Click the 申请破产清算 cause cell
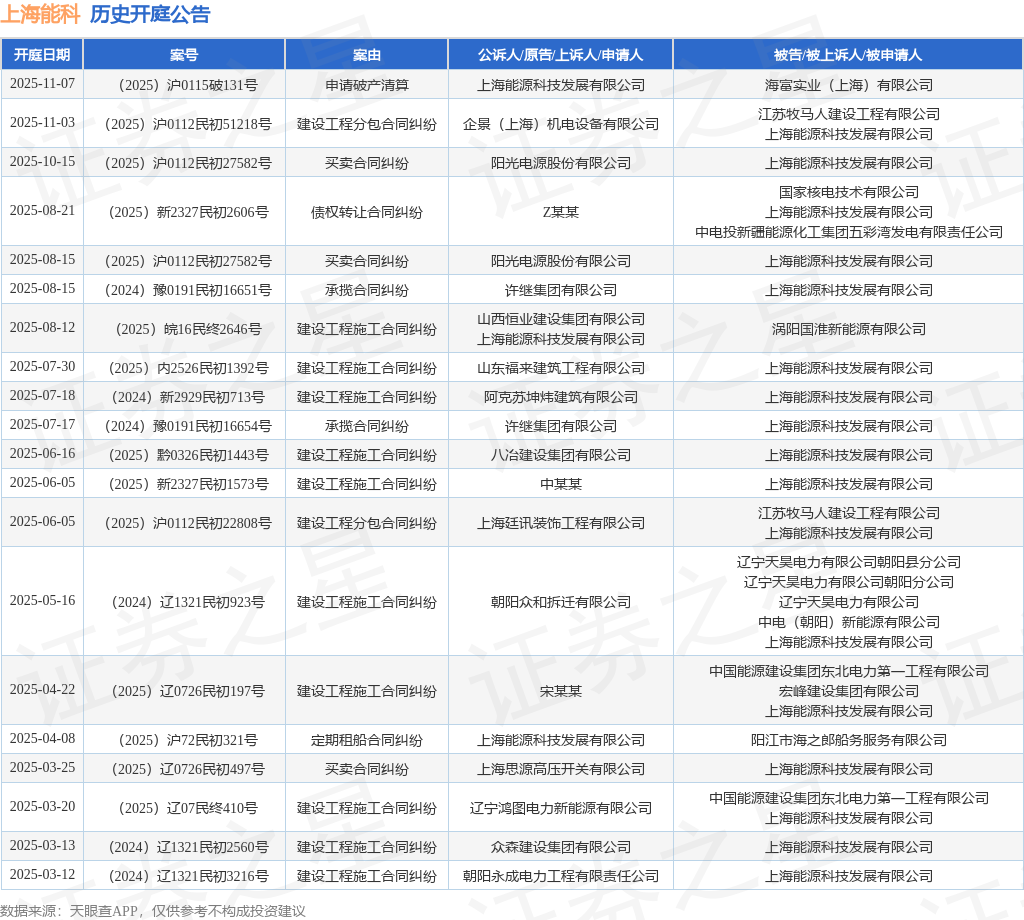The height and width of the screenshot is (920, 1024). [x=366, y=86]
